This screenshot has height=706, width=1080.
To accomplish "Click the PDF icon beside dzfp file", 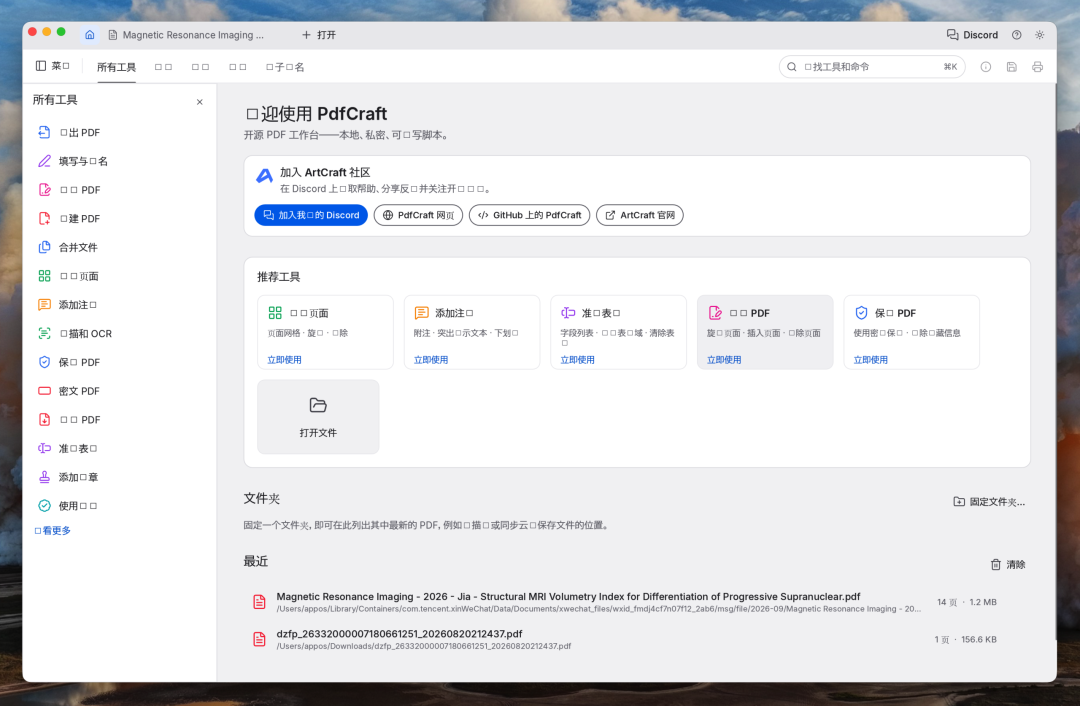I will [259, 639].
